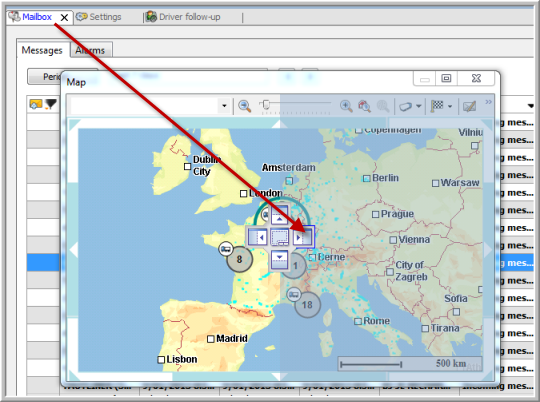
Task: Select the highlighted blue row in message list
Action: 43,263
